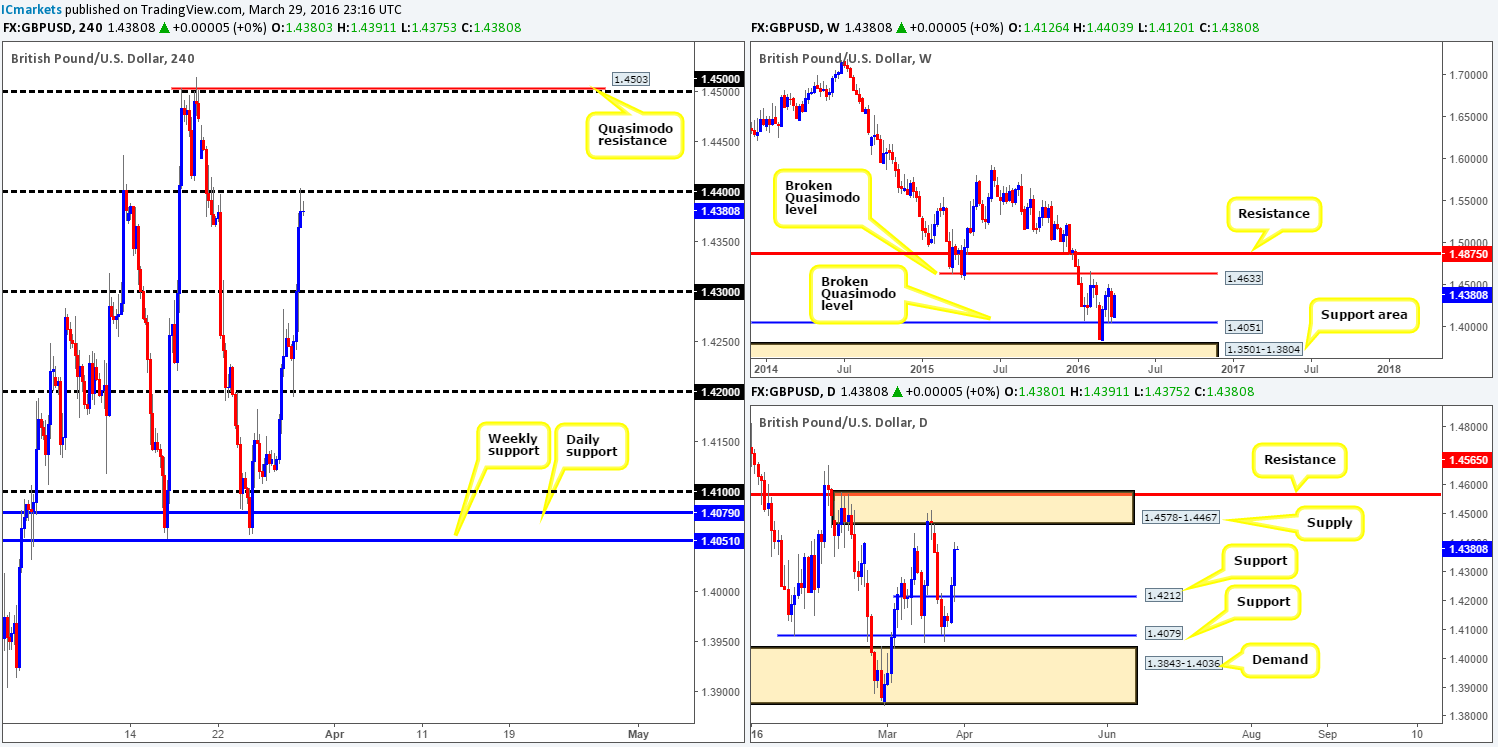Click the 'British Pound/U.S. Dollar, W' chart title
The height and width of the screenshot is (747, 1498).
[847, 58]
